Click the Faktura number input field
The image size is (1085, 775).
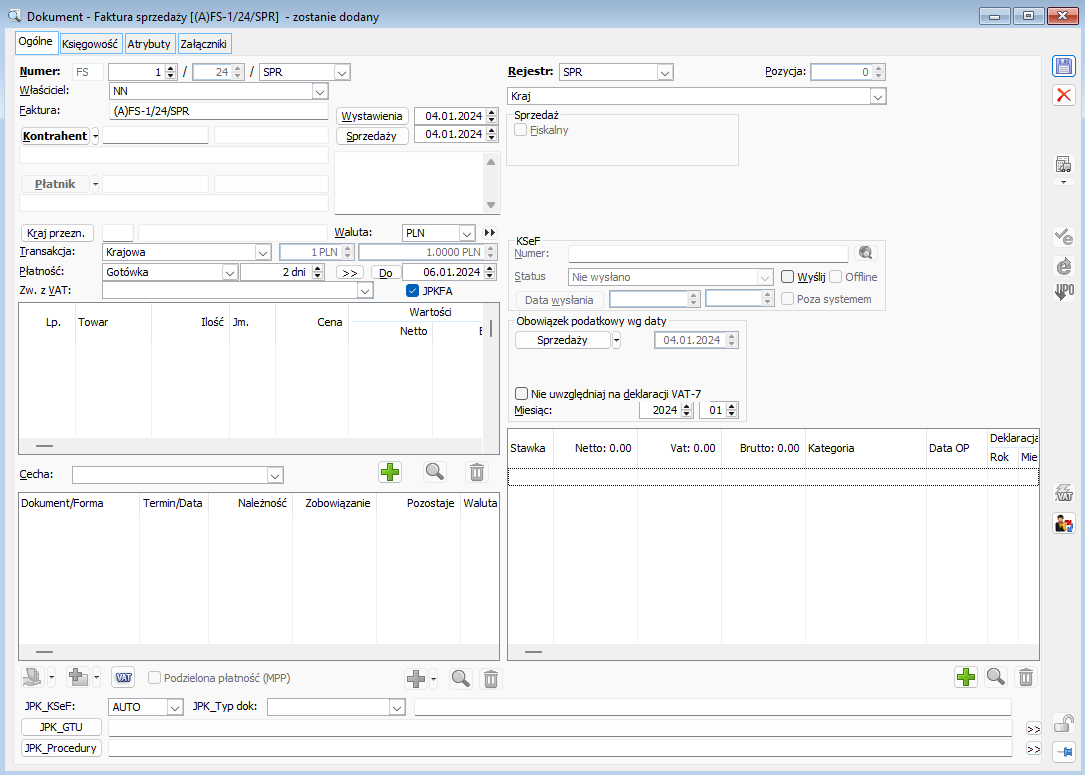218,111
